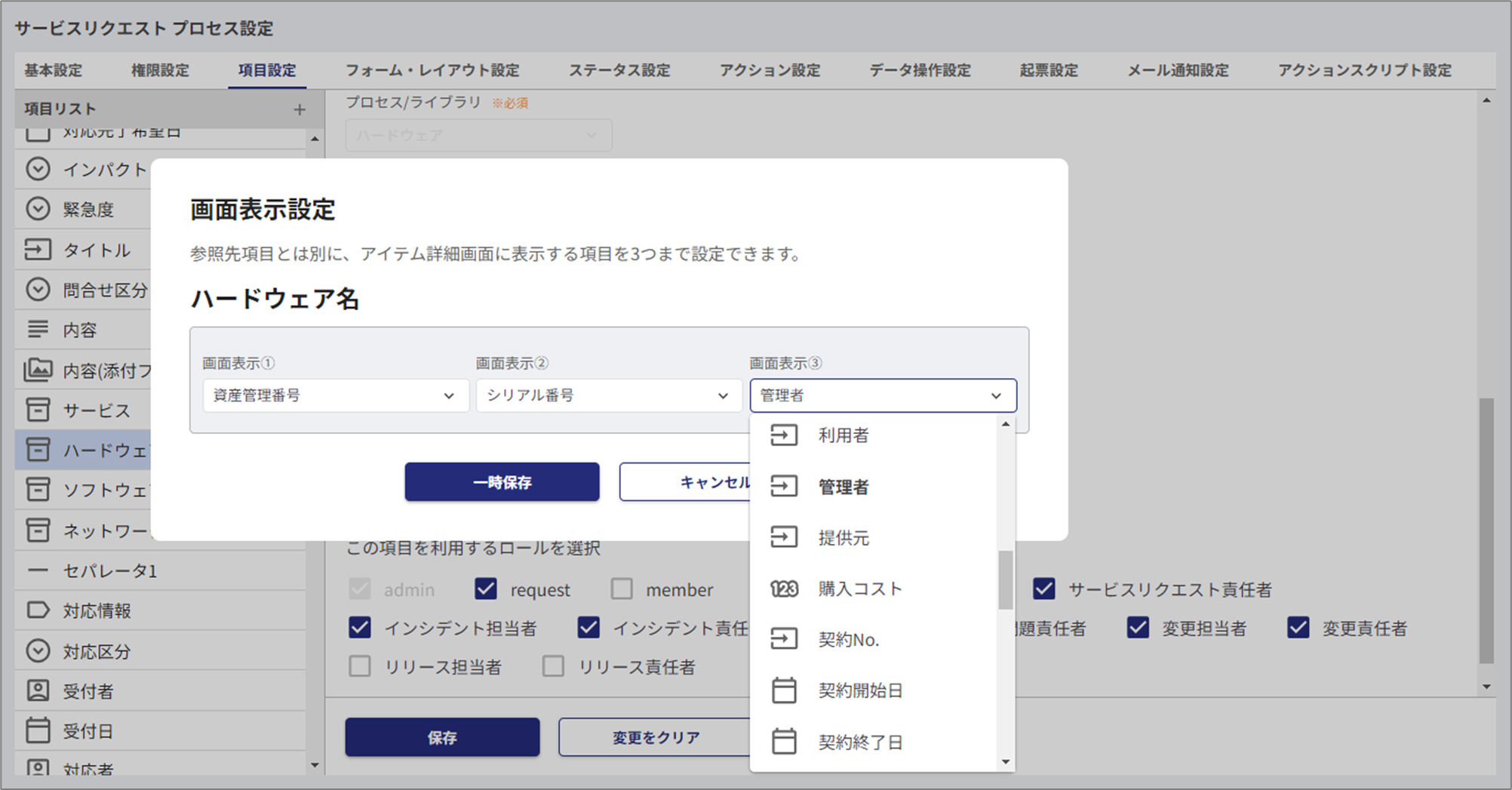This screenshot has width=1512, height=790.
Task: Uncheck the request role checkbox
Action: click(486, 589)
